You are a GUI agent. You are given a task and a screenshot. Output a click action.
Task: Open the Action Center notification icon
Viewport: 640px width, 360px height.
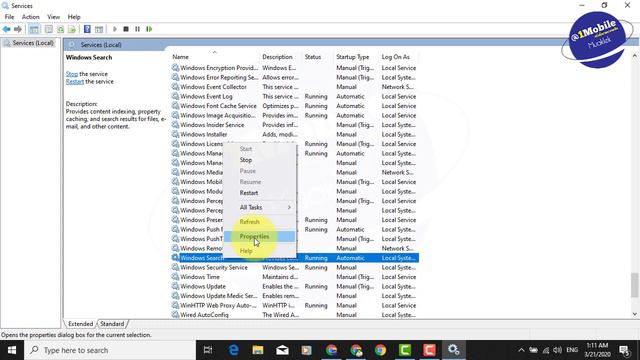[x=624, y=350]
